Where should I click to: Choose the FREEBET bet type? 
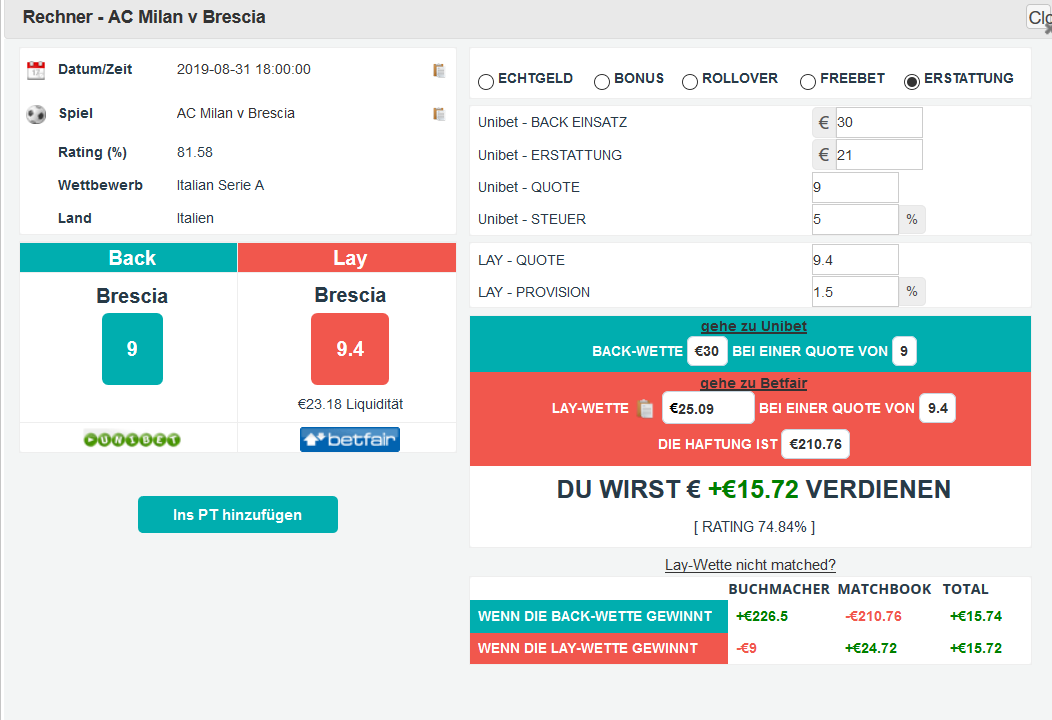pyautogui.click(x=808, y=82)
